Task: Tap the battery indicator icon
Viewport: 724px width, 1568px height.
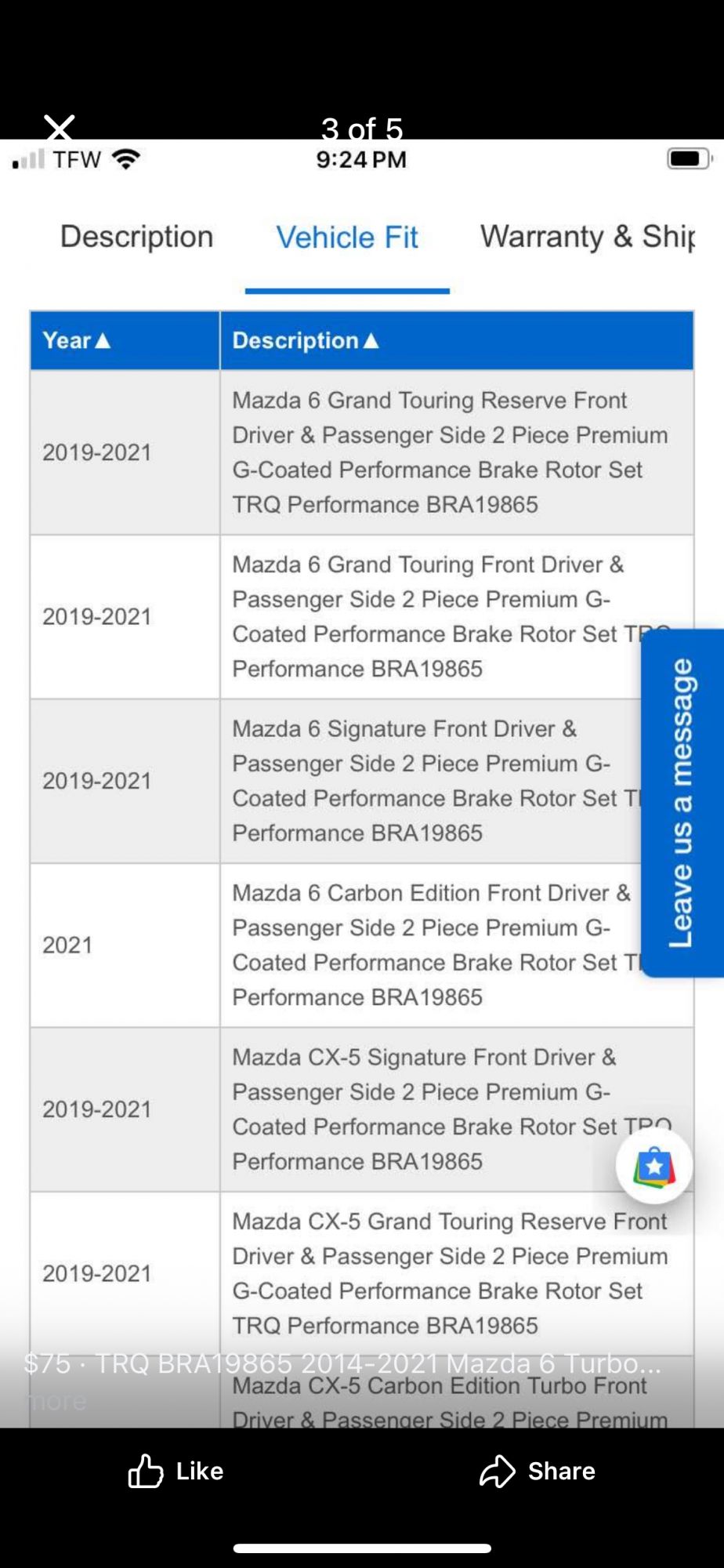Action: (x=688, y=159)
